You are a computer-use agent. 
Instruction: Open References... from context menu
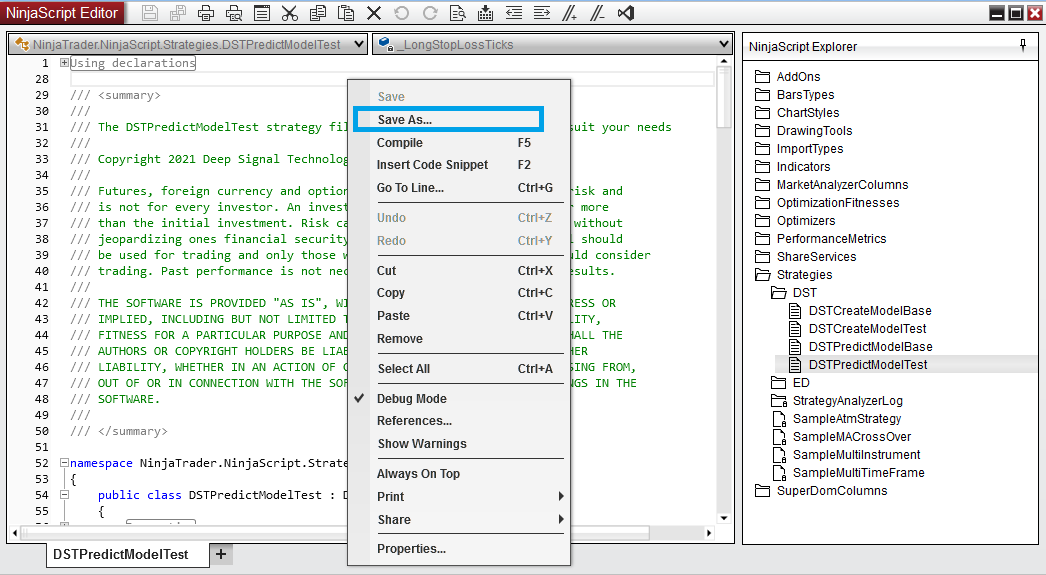[414, 421]
